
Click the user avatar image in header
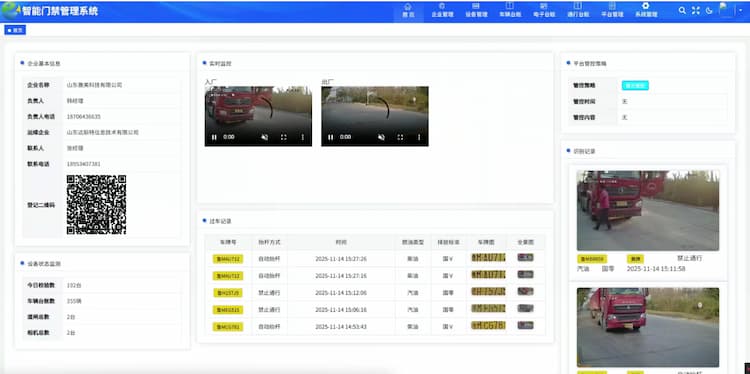coord(726,10)
